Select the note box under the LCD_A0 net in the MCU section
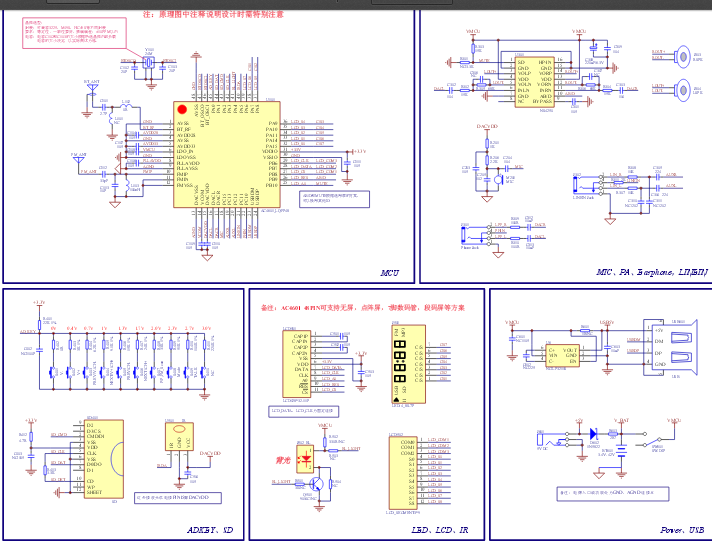 pyautogui.click(x=335, y=199)
